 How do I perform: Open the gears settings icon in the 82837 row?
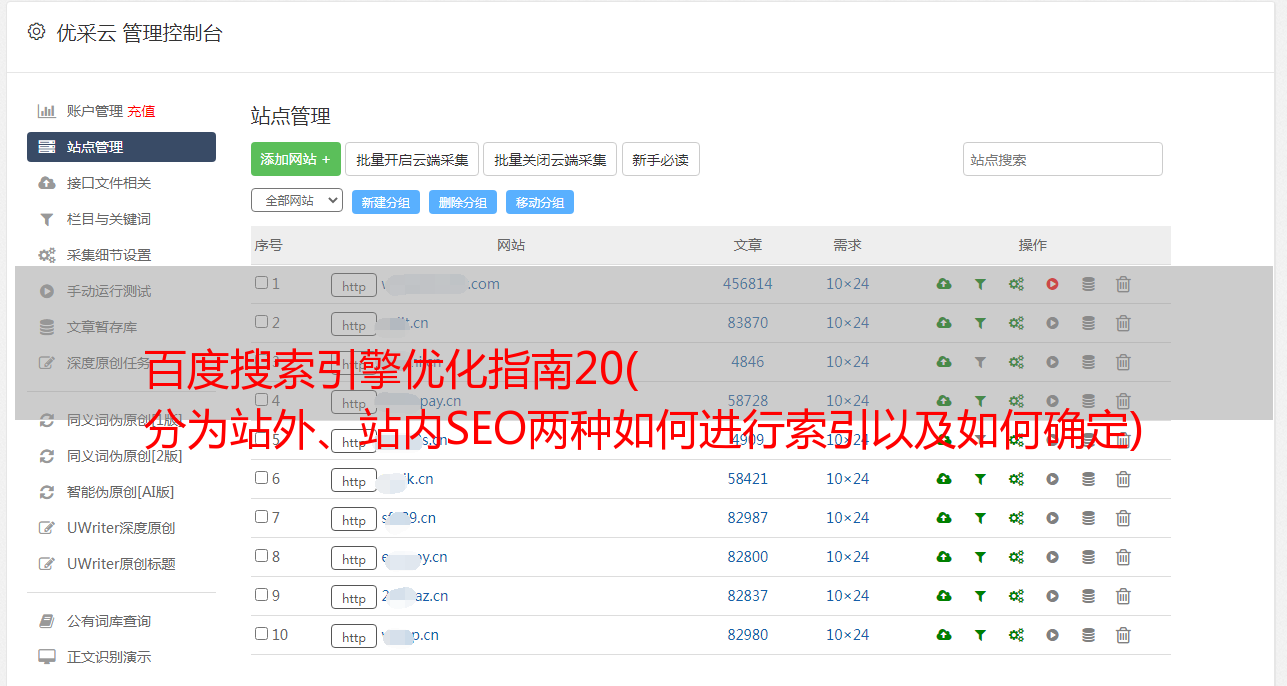[1016, 596]
